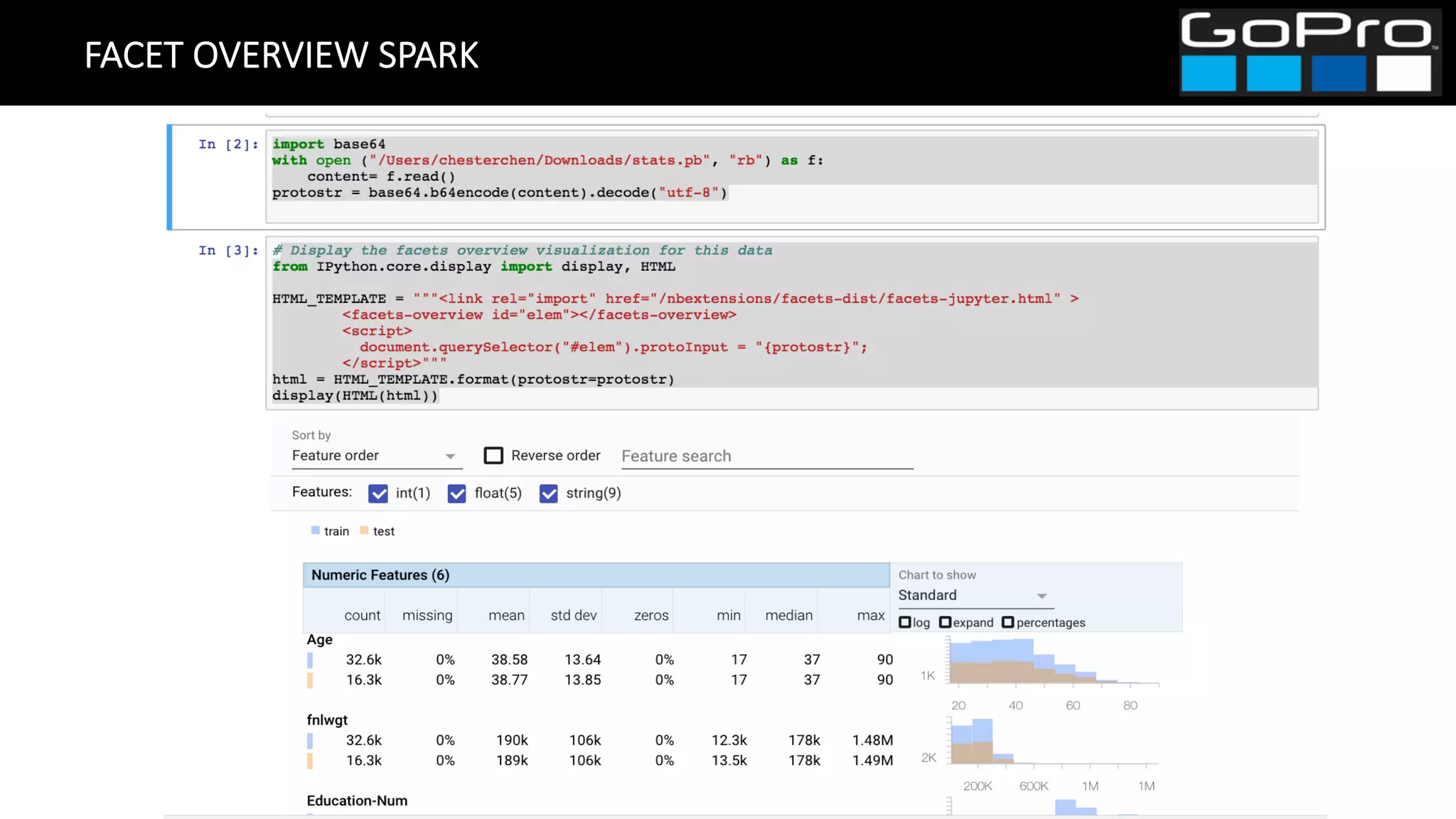The image size is (1456, 819).
Task: Click the Age train mean value 38.58
Action: pos(509,660)
